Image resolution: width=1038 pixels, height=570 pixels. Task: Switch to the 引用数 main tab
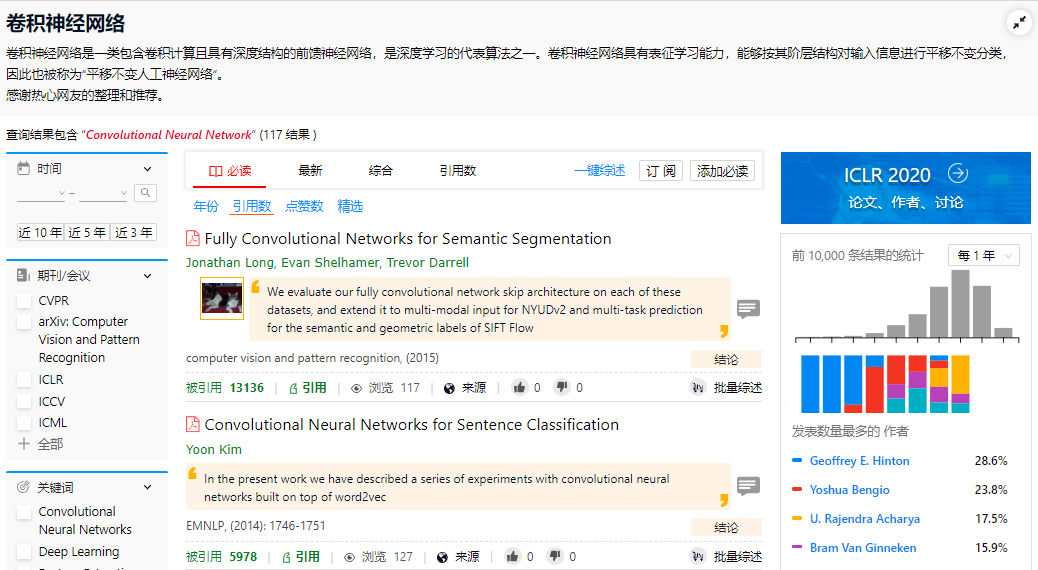[x=457, y=171]
